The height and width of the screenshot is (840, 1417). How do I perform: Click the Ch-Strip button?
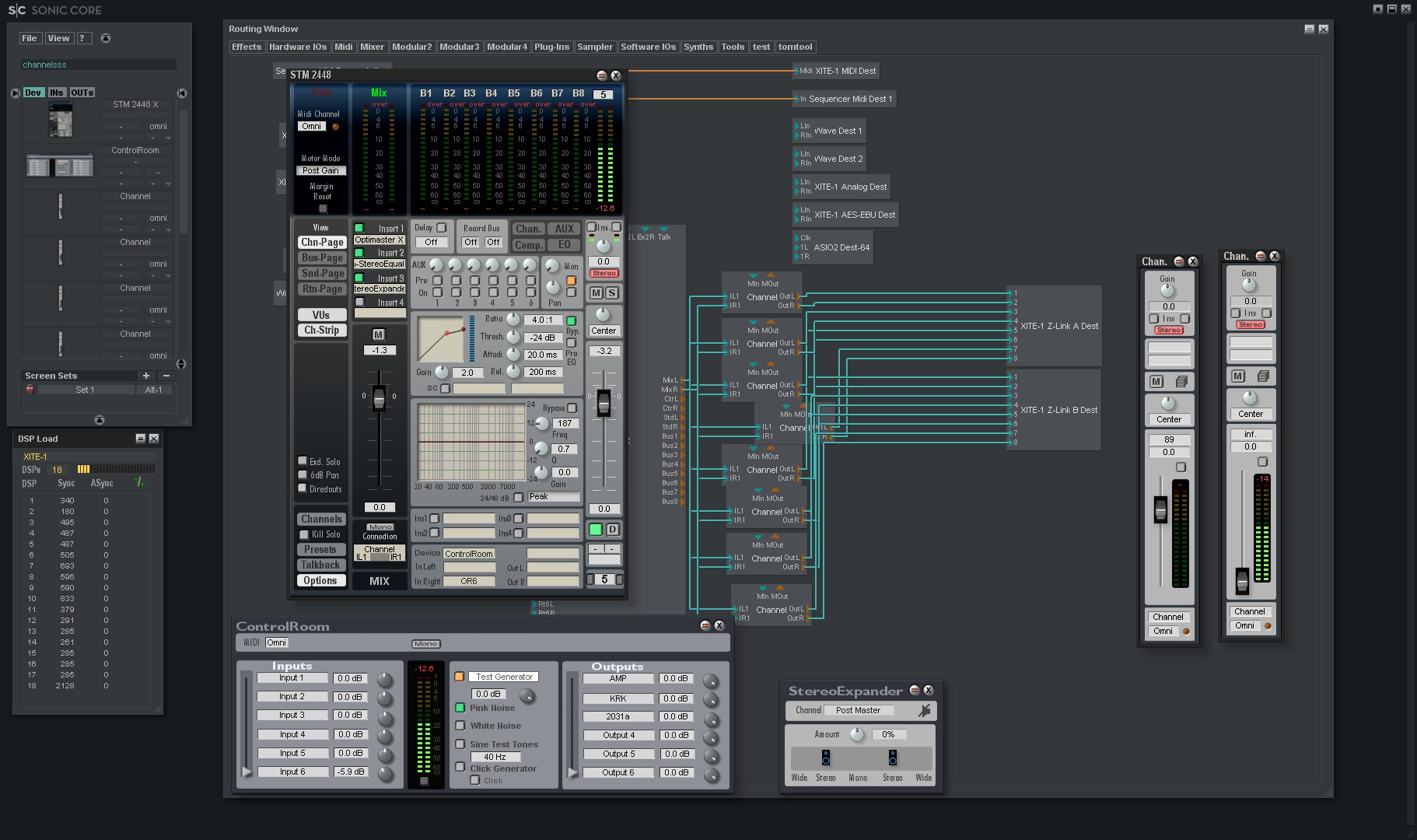[x=321, y=330]
